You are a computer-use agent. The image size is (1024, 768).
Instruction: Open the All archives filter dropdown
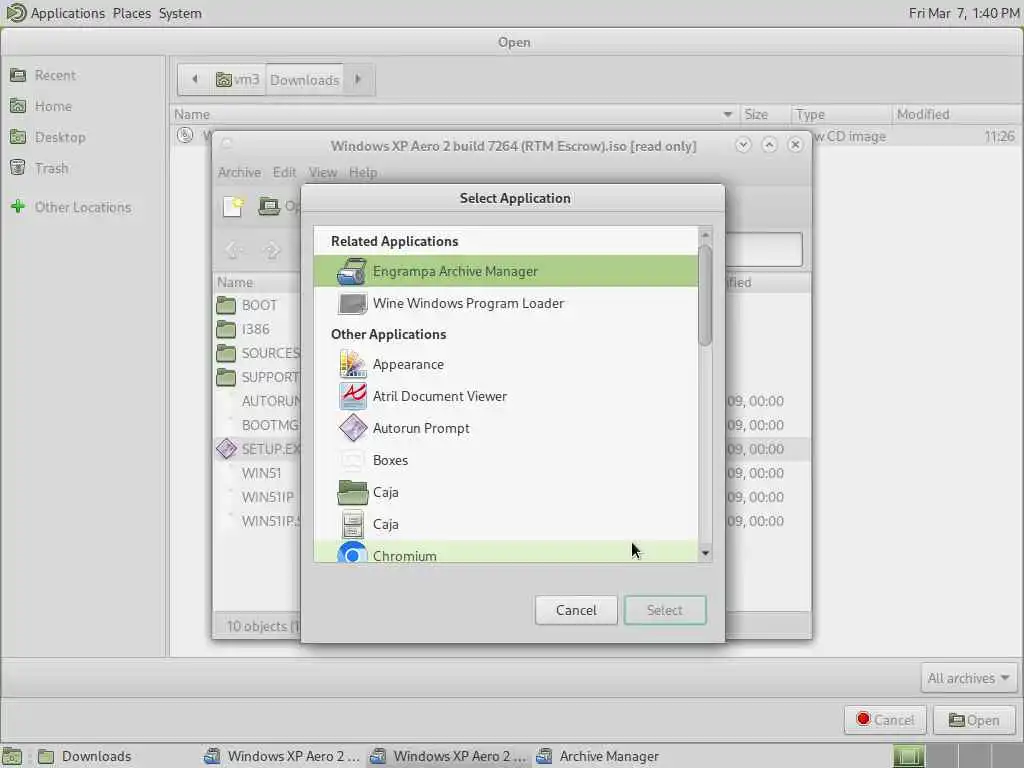point(968,679)
